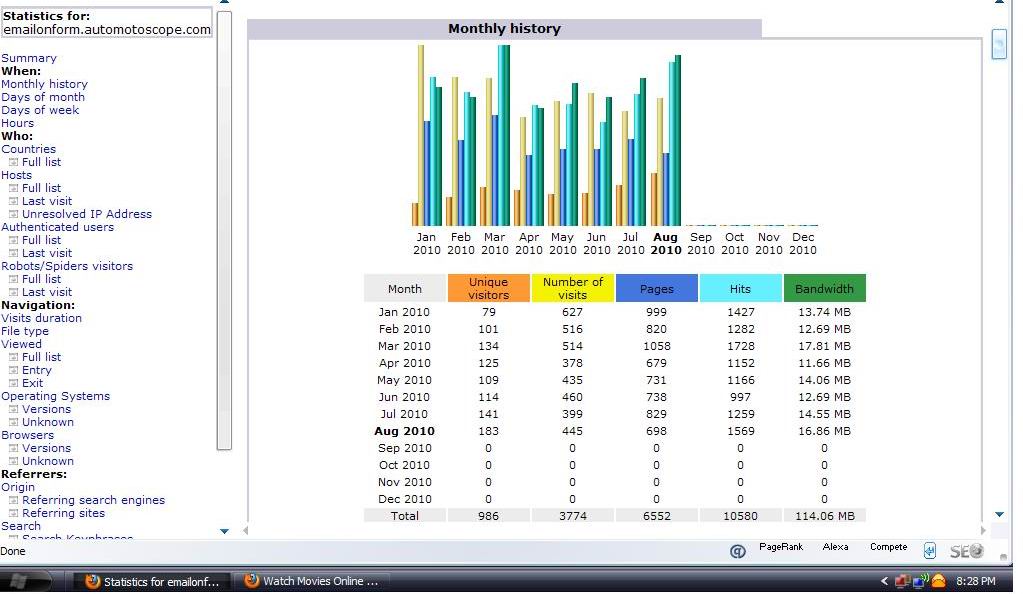Go to Visits duration report
The image size is (1023, 594).
click(x=42, y=318)
